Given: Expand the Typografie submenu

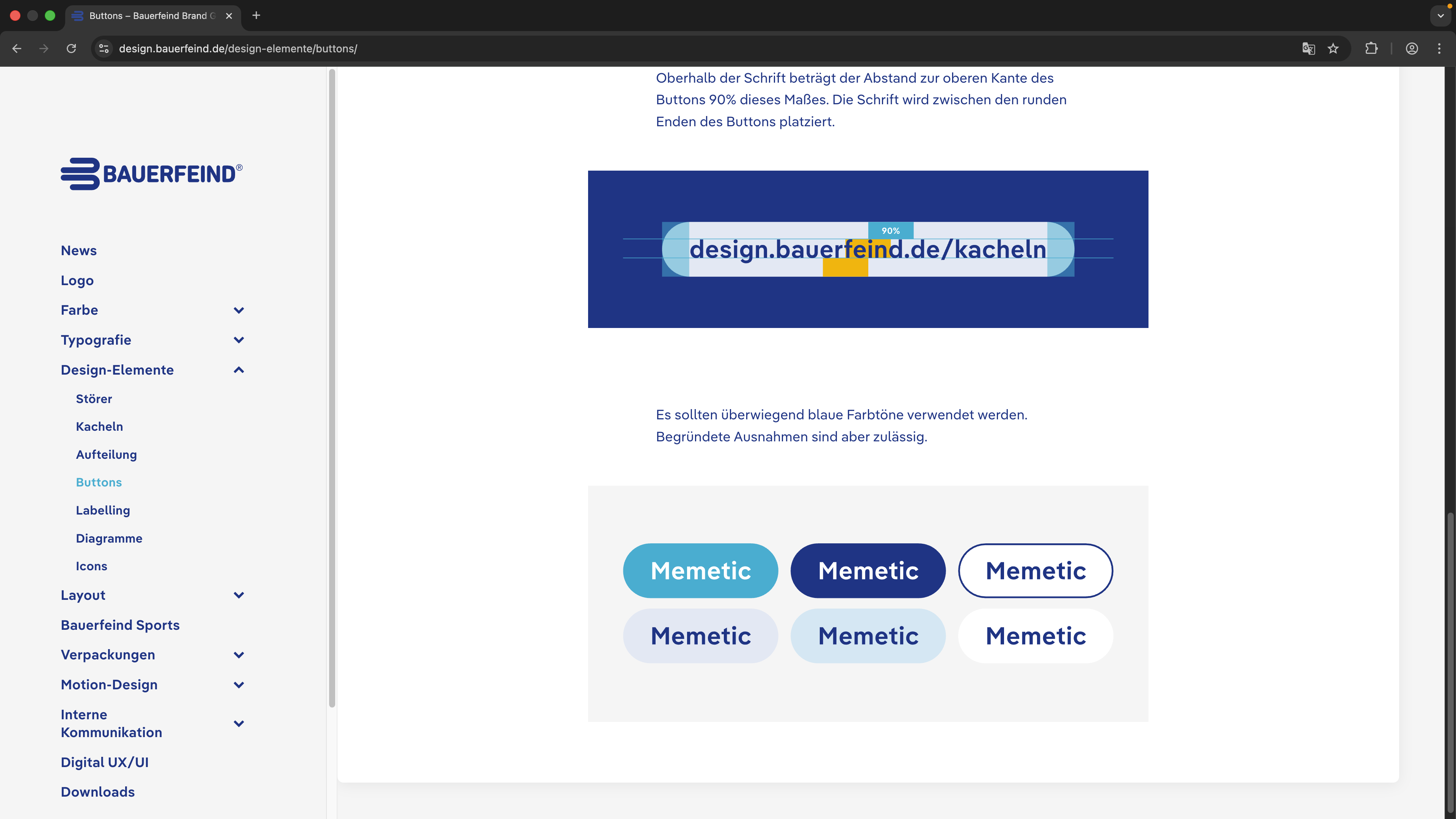Looking at the screenshot, I should [239, 340].
